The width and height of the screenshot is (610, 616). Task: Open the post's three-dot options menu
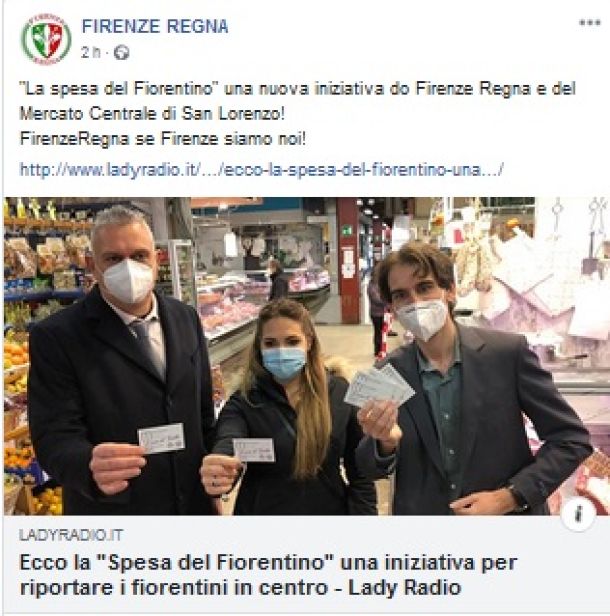590,23
